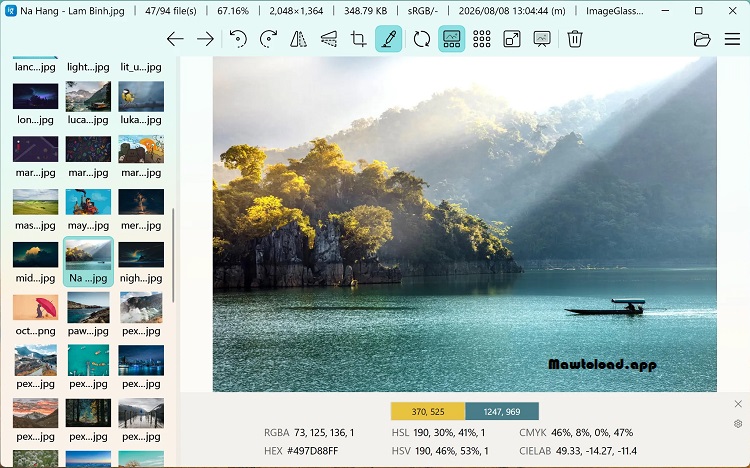Viewport: 750px width, 468px height.
Task: Toggle the color picker tool
Action: pyautogui.click(x=388, y=39)
